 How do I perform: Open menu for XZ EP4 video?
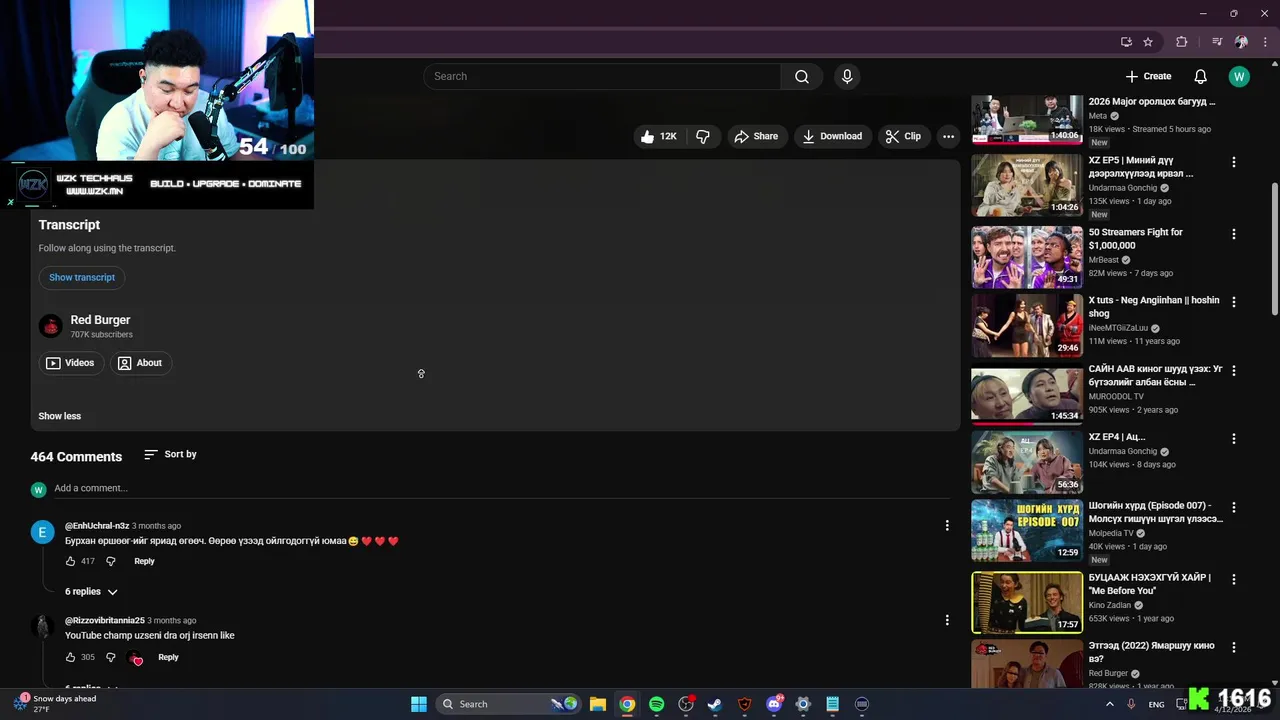point(1233,439)
